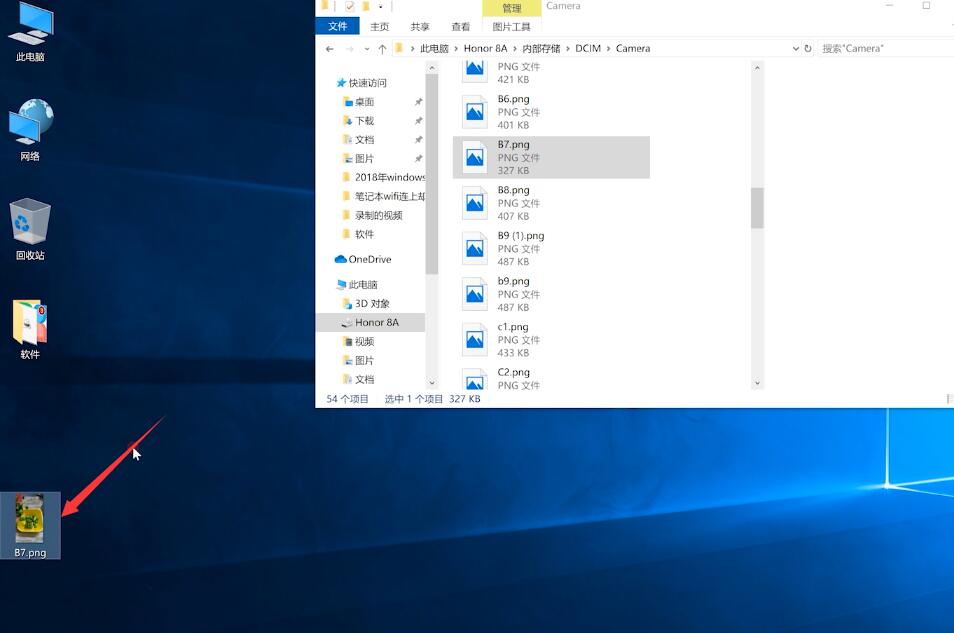Select the B8.png file icon
Image resolution: width=954 pixels, height=633 pixels.
(x=475, y=203)
